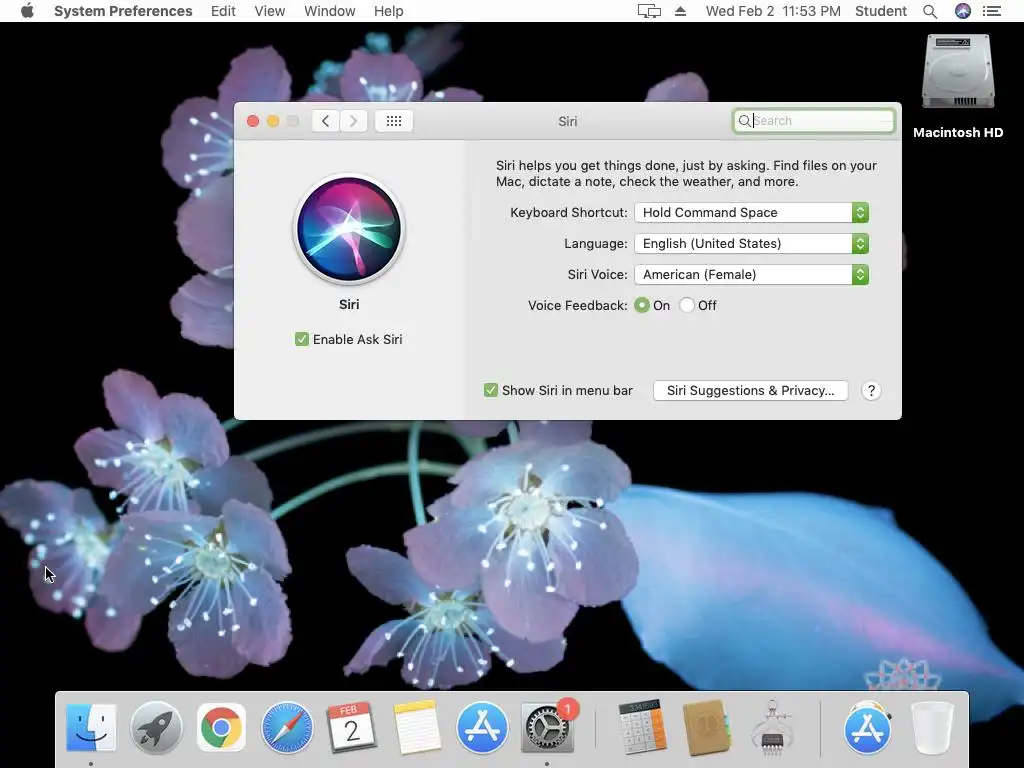Toggle Enable Ask Siri checkbox
The image size is (1024, 768).
302,339
